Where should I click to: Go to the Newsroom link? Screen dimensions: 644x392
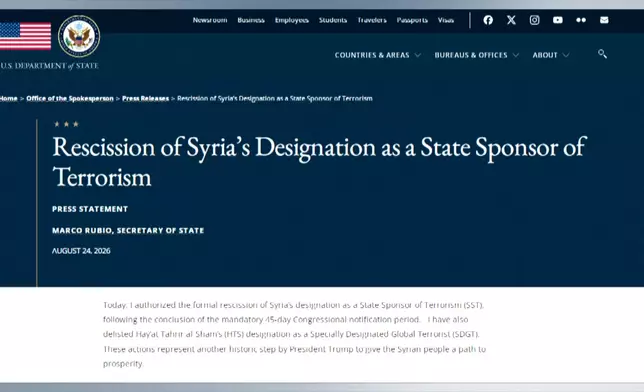210,20
